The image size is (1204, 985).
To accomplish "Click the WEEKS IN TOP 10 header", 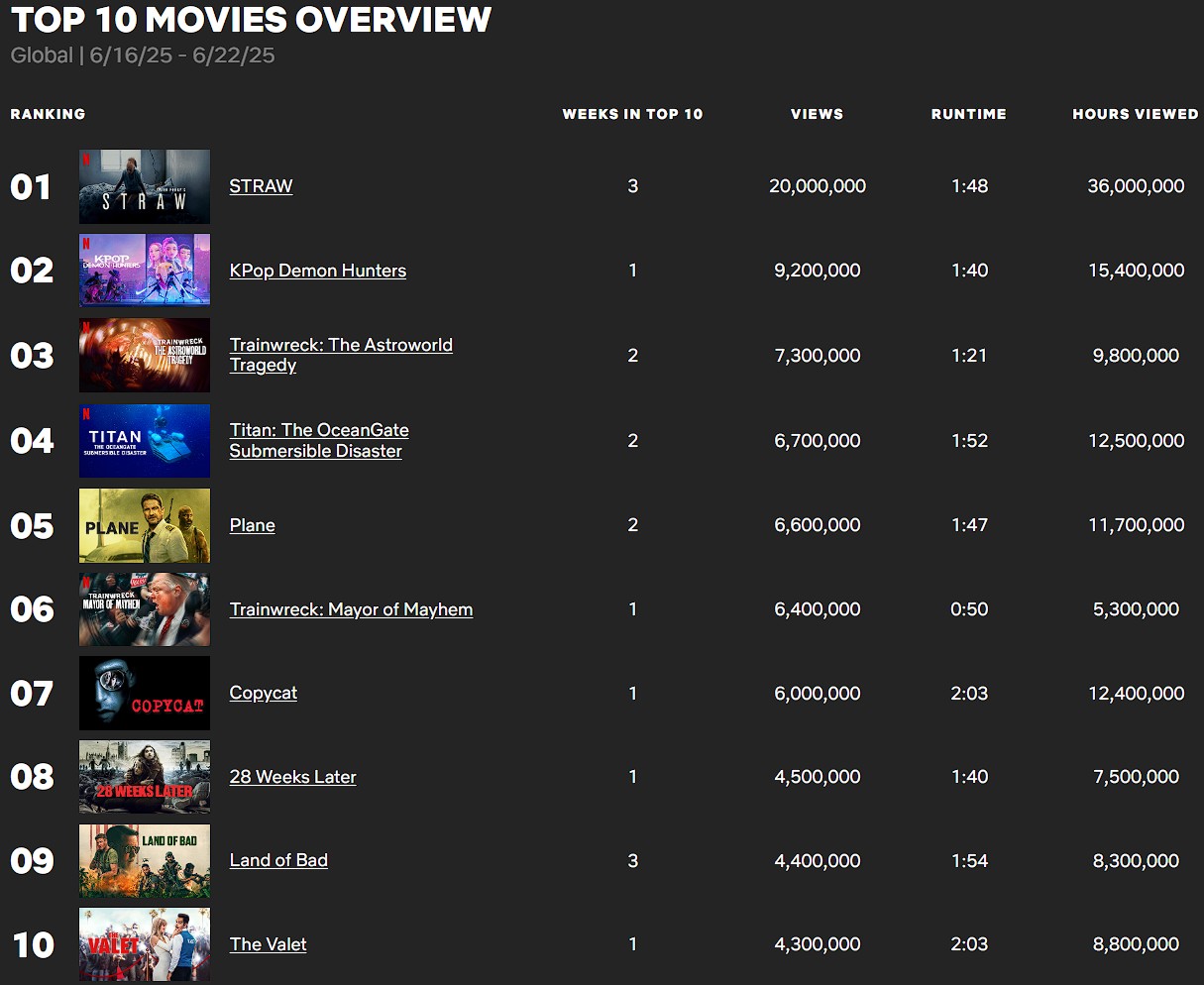I will coord(632,114).
